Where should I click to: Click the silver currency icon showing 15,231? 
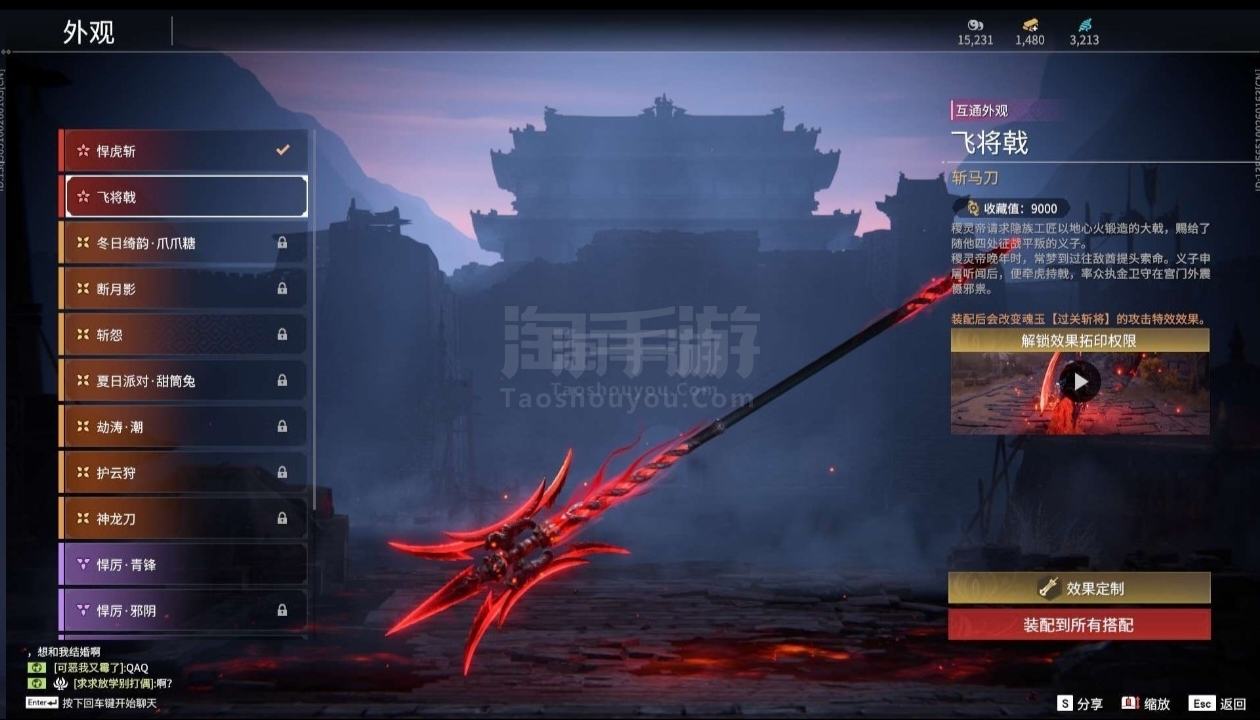[975, 25]
